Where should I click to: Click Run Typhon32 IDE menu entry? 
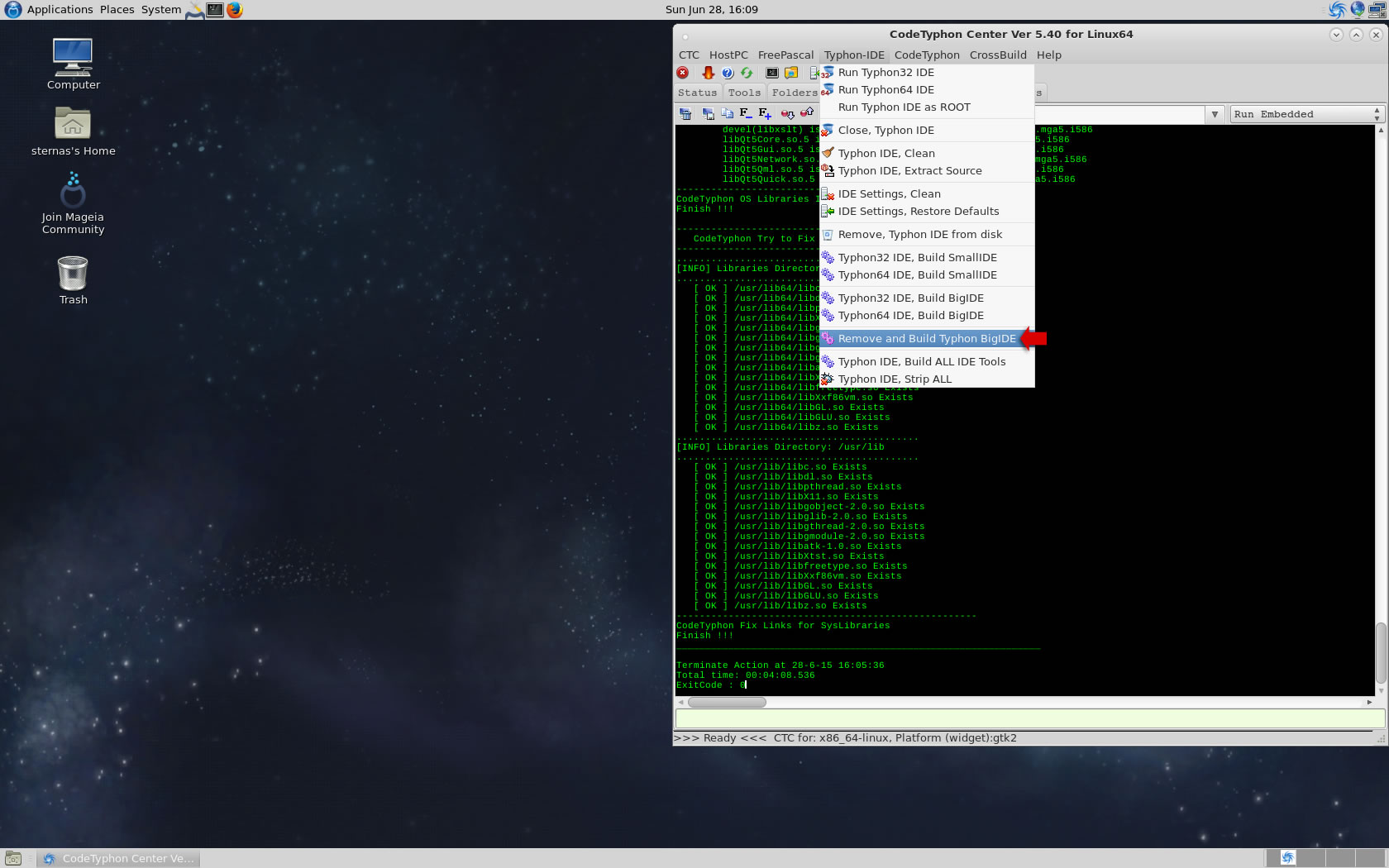(x=927, y=72)
